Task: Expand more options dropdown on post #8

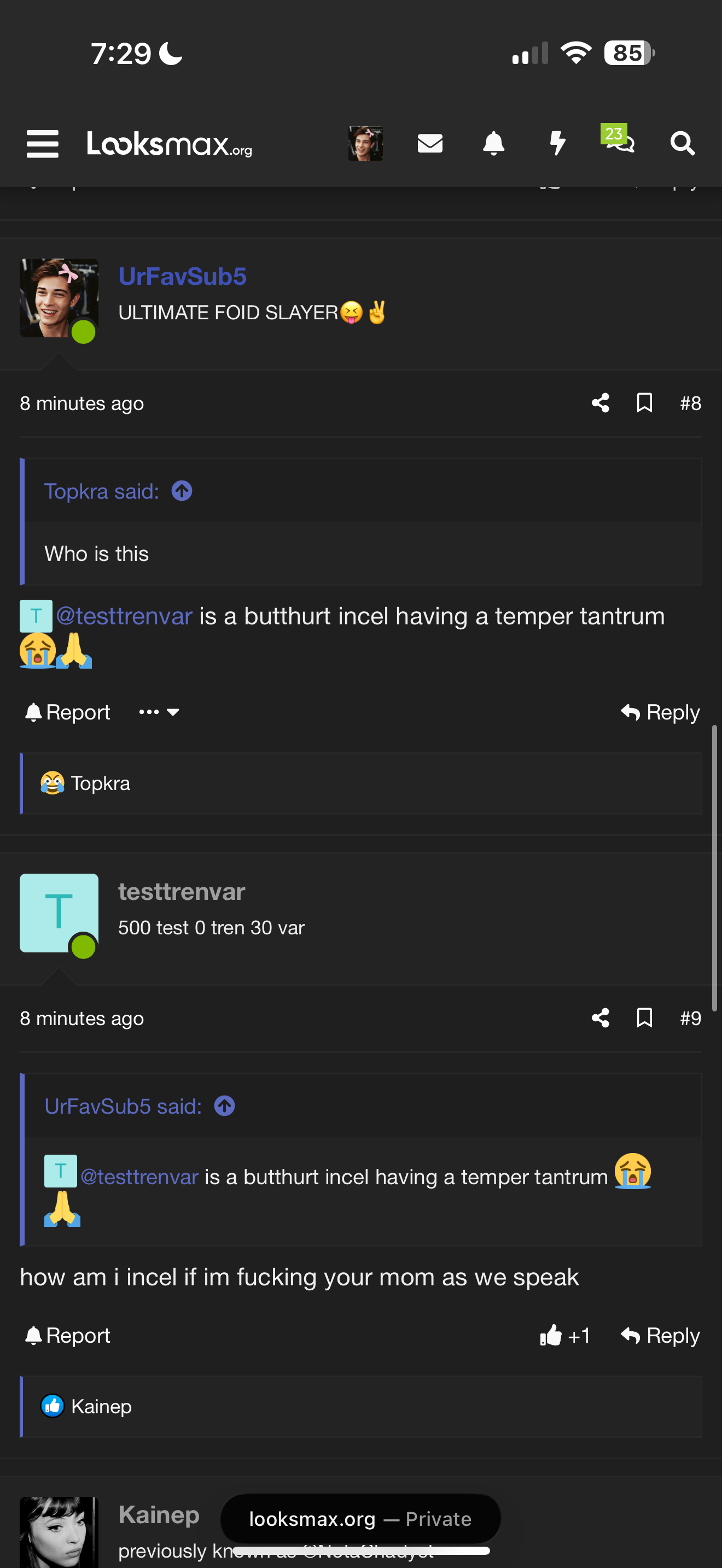Action: pos(159,712)
